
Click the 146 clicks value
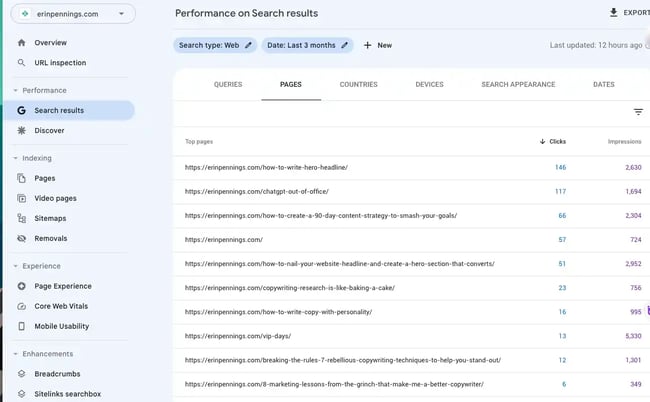[x=560, y=167]
